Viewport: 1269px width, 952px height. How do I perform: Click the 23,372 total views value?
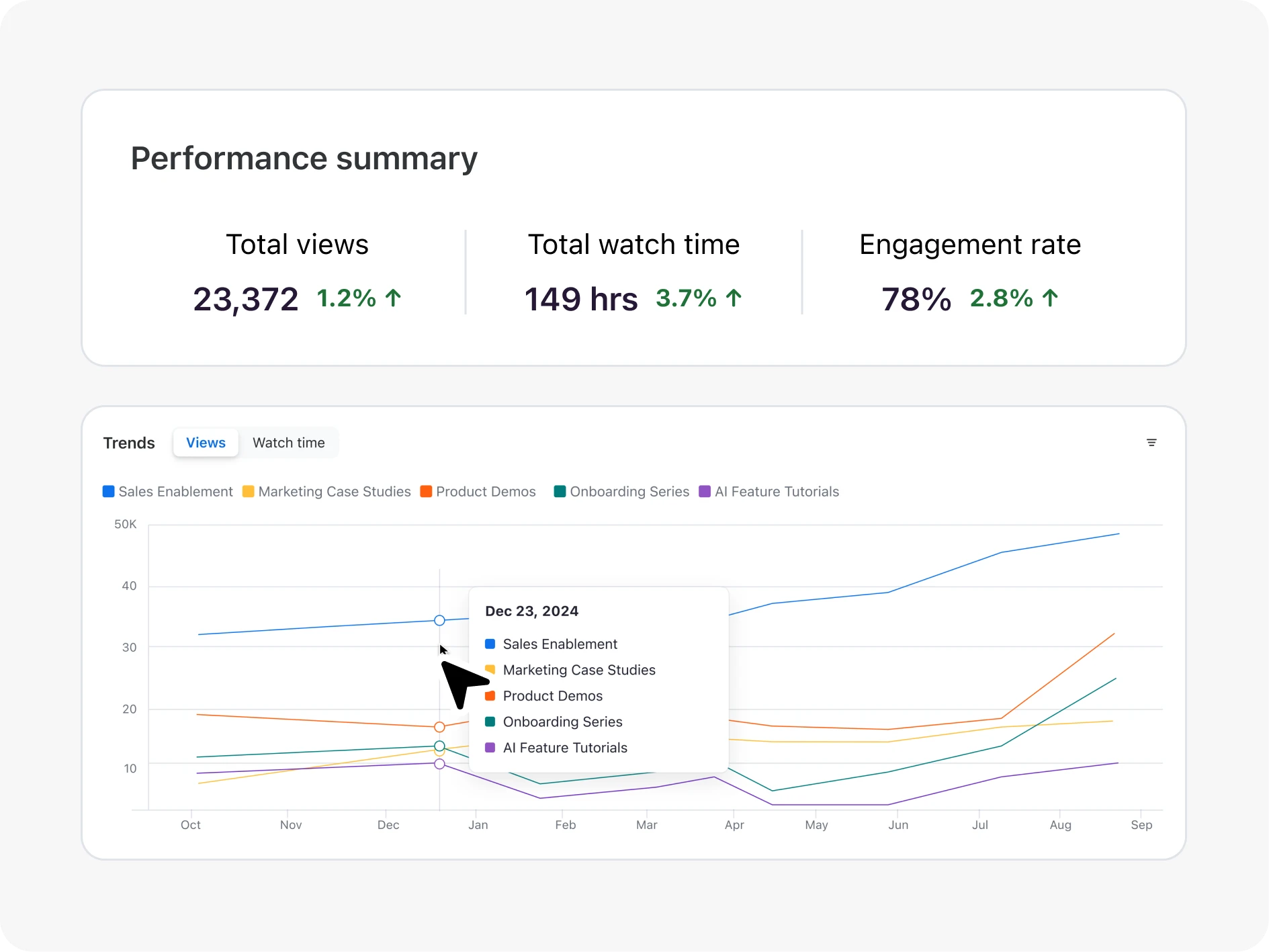tap(246, 299)
